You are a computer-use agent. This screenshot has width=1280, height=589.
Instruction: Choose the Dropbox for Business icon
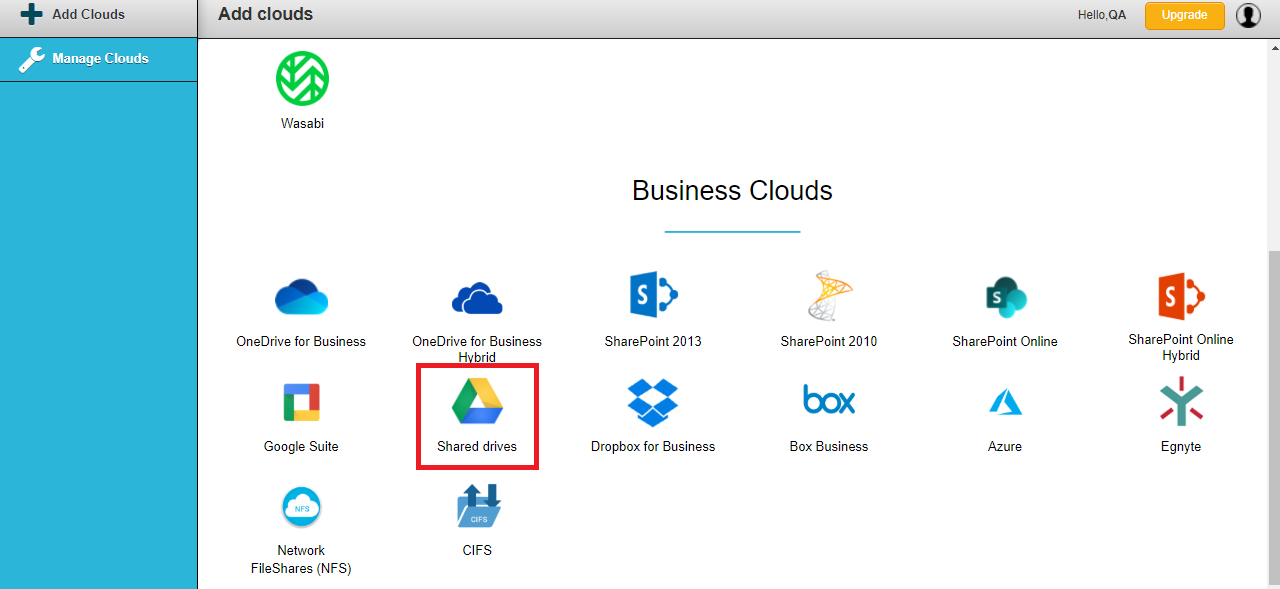[653, 401]
